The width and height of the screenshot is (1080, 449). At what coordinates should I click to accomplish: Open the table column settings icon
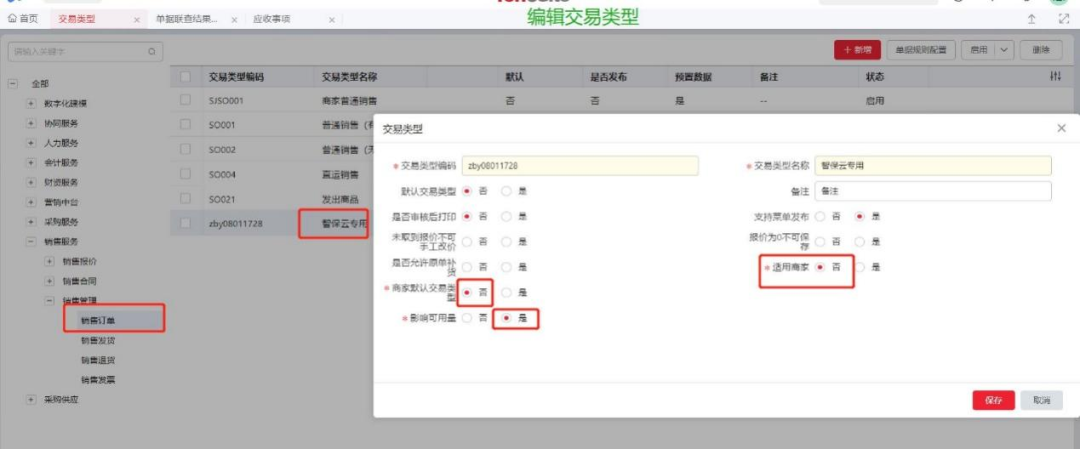point(1055,78)
